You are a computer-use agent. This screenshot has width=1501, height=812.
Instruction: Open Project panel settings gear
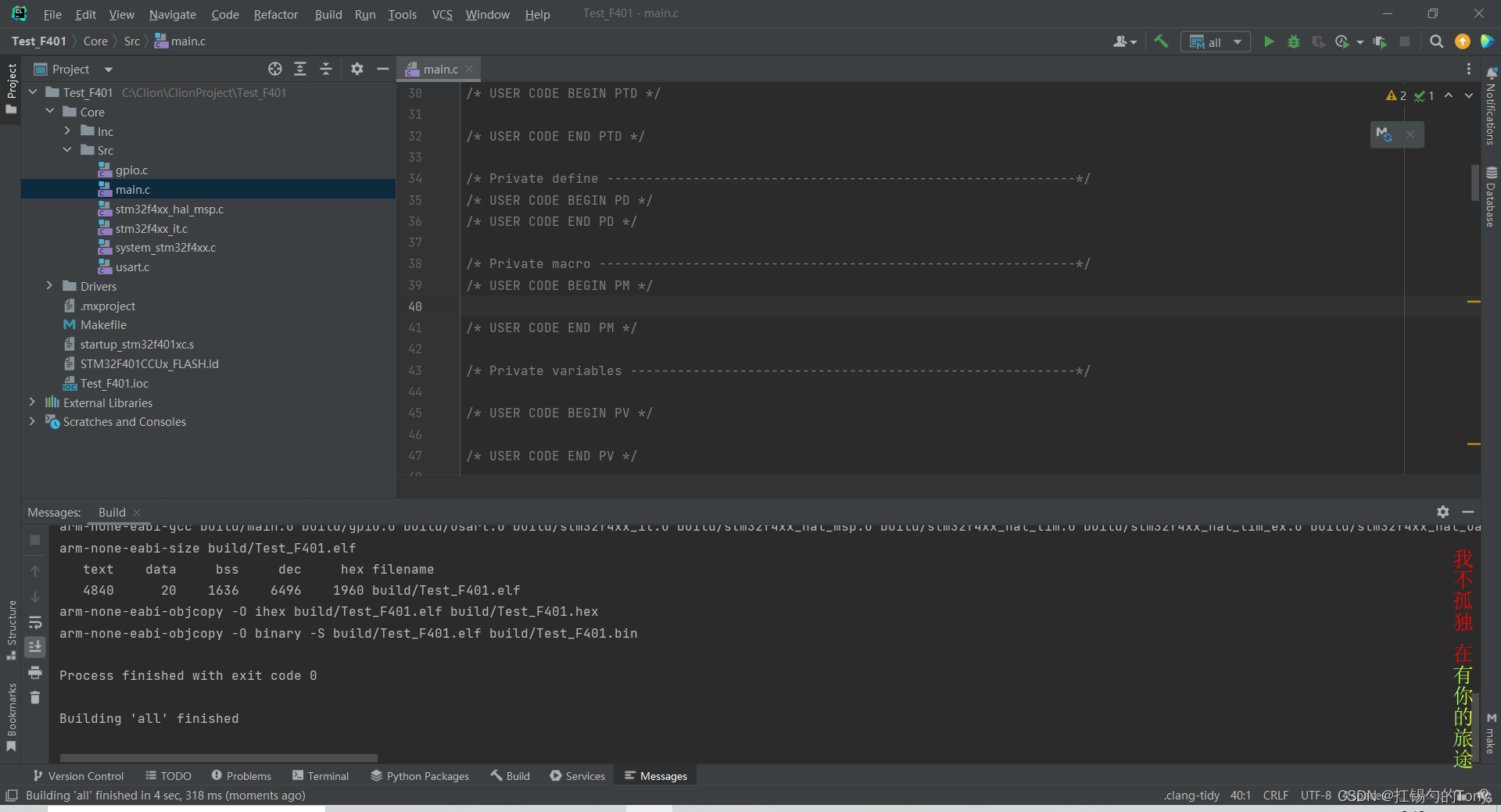(356, 69)
